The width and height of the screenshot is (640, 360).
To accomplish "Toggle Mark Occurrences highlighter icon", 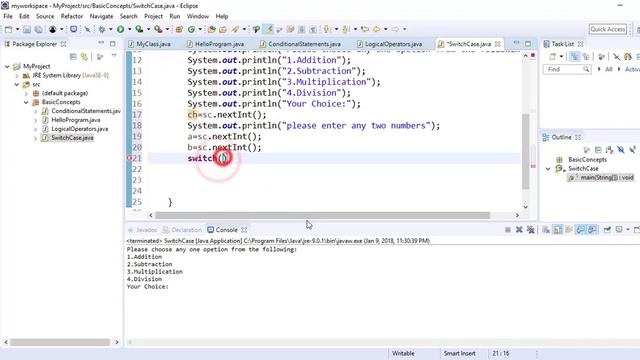I will [x=268, y=29].
